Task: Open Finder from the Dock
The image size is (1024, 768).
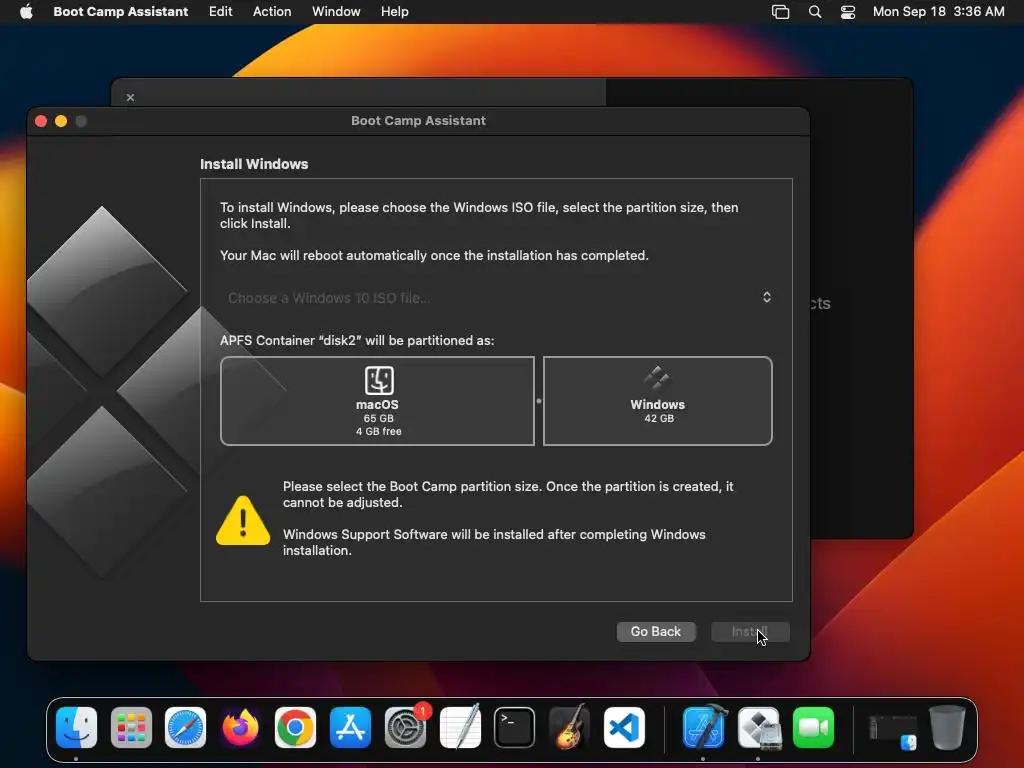Action: pyautogui.click(x=76, y=728)
